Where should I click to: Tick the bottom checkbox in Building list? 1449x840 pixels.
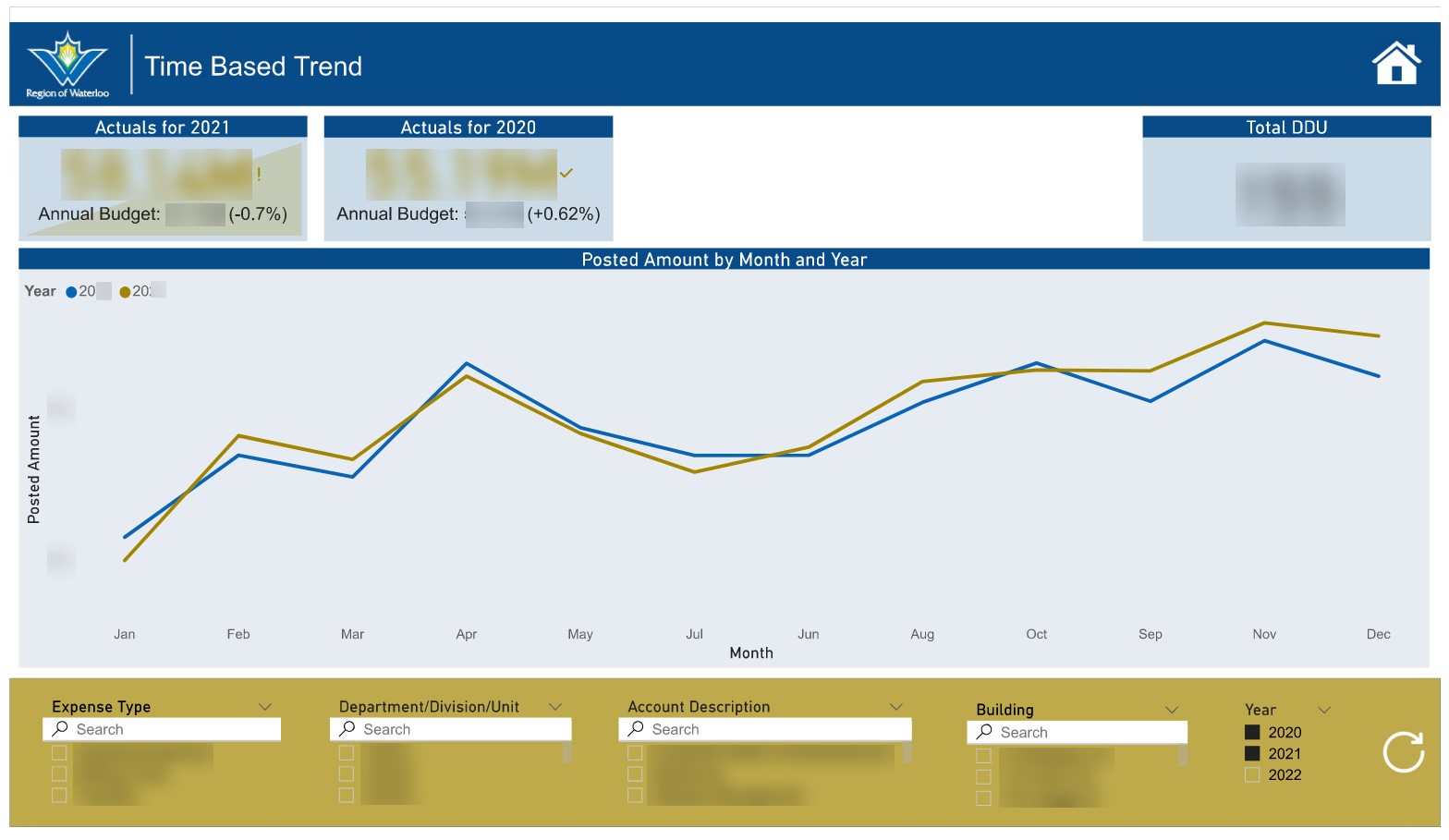point(983,797)
